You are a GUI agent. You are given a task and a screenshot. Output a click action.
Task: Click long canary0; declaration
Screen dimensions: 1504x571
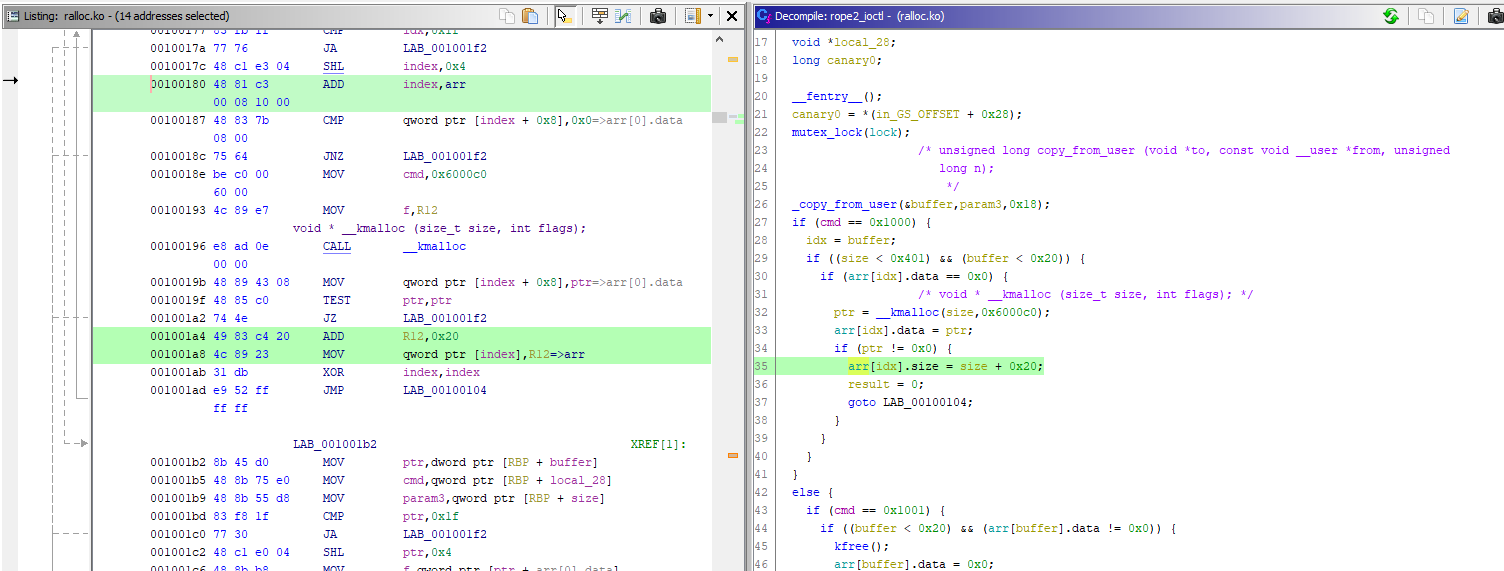pyautogui.click(x=837, y=60)
